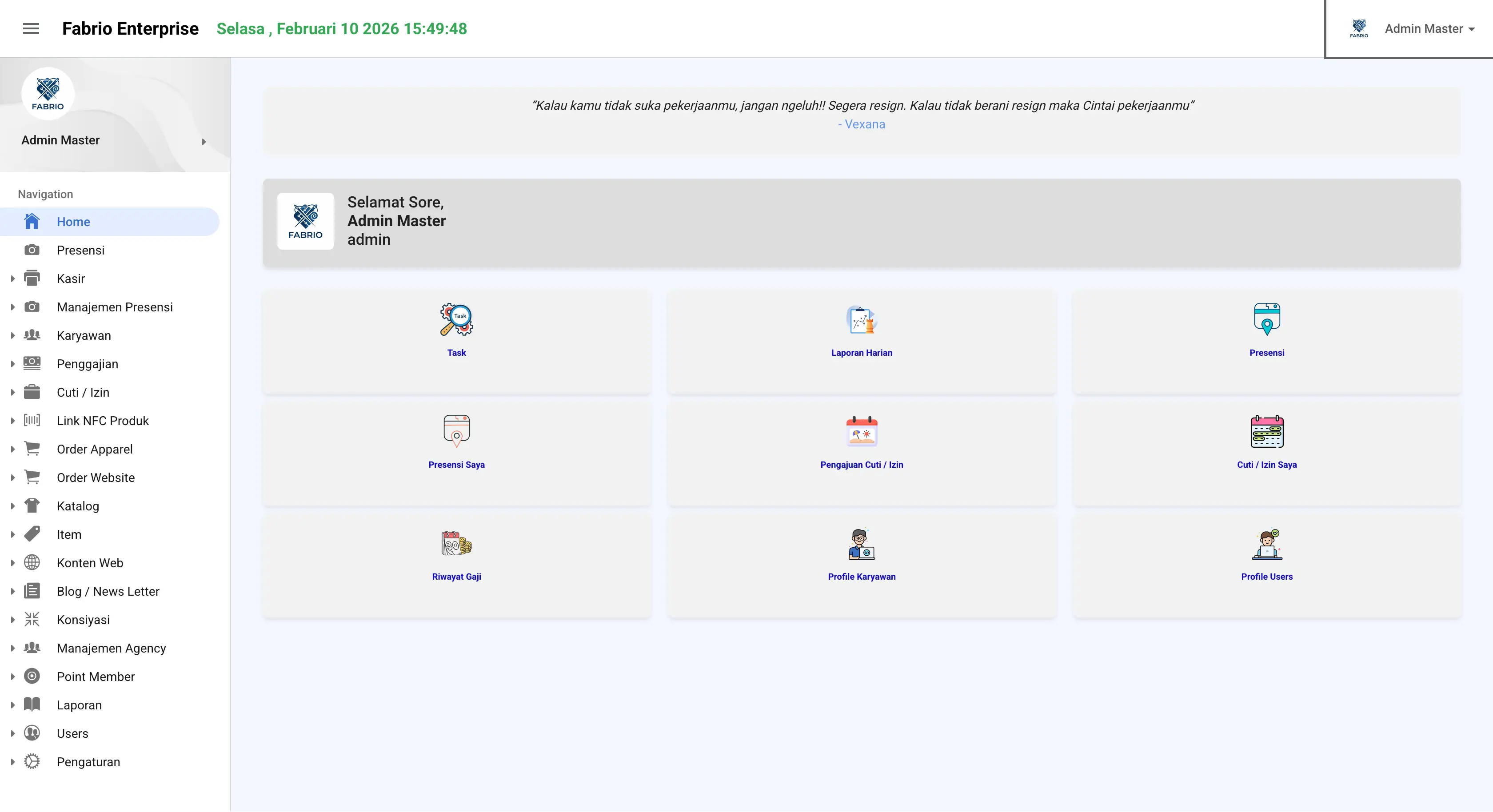Open Manajemen Agency menu item

coord(110,648)
